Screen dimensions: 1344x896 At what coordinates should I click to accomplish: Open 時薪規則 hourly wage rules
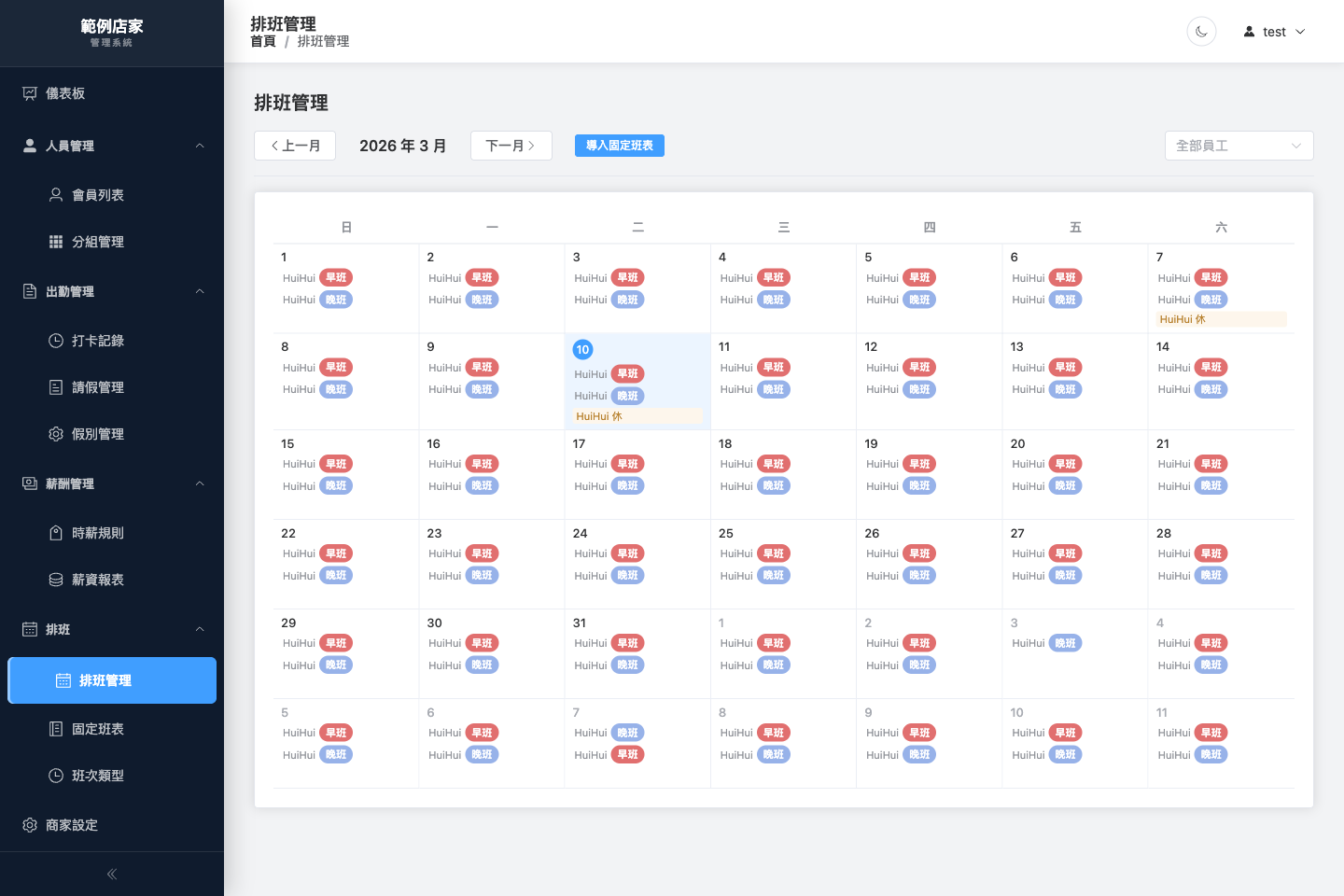click(98, 532)
